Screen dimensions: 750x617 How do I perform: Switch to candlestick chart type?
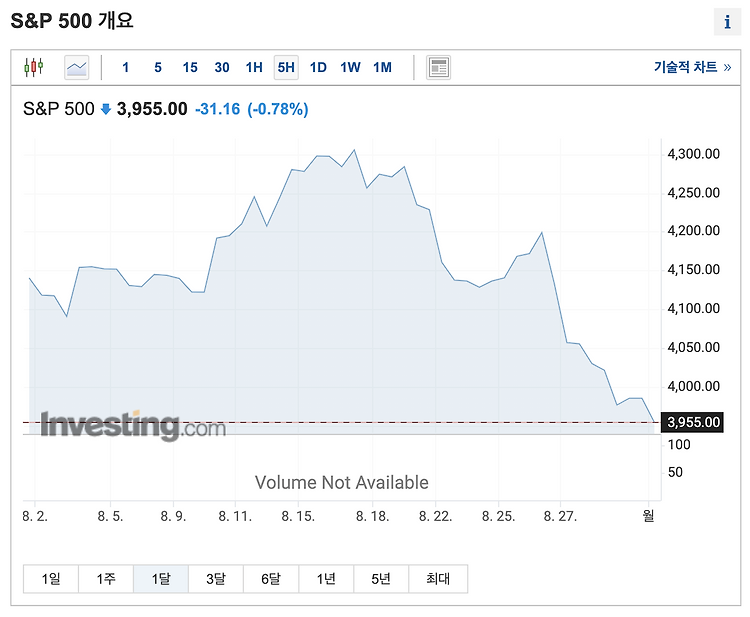[x=33, y=67]
